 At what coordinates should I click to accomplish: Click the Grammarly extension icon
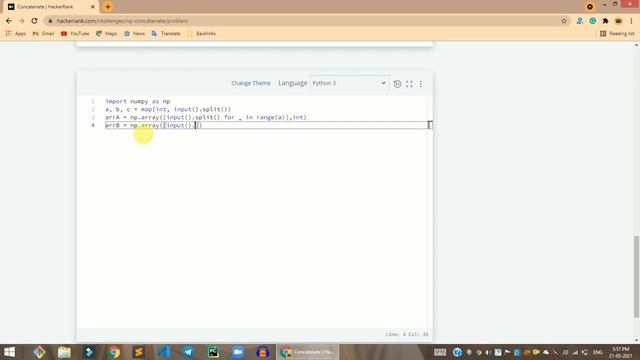[x=593, y=21]
